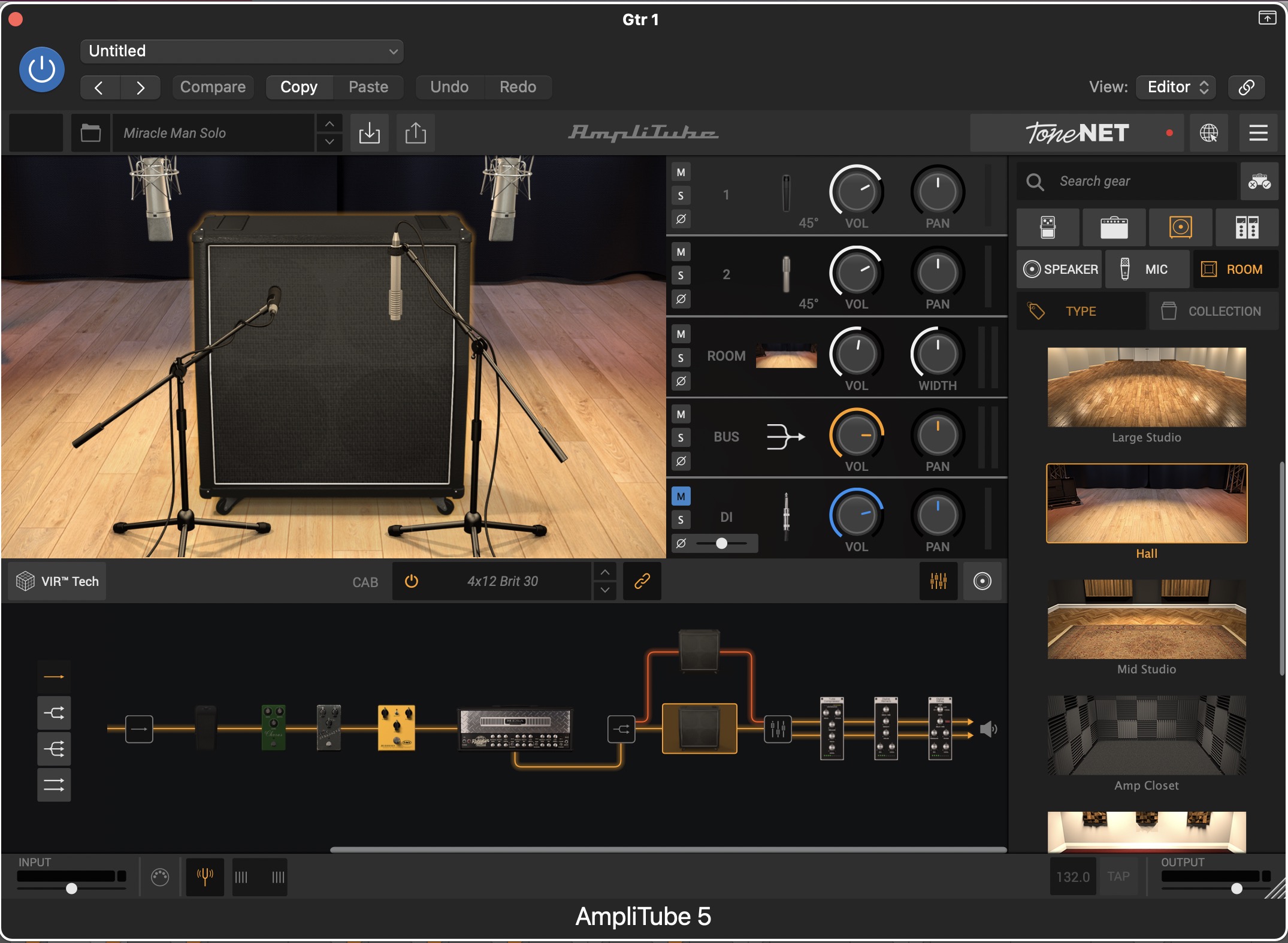
Task: Open the preset browser folder icon
Action: [90, 132]
